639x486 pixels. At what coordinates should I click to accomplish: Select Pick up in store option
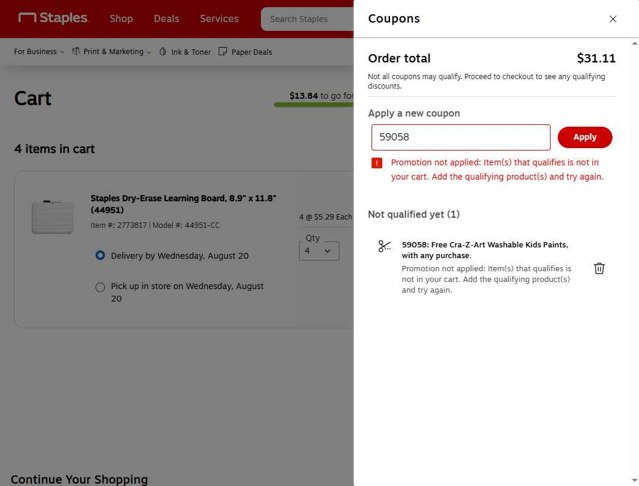click(100, 287)
